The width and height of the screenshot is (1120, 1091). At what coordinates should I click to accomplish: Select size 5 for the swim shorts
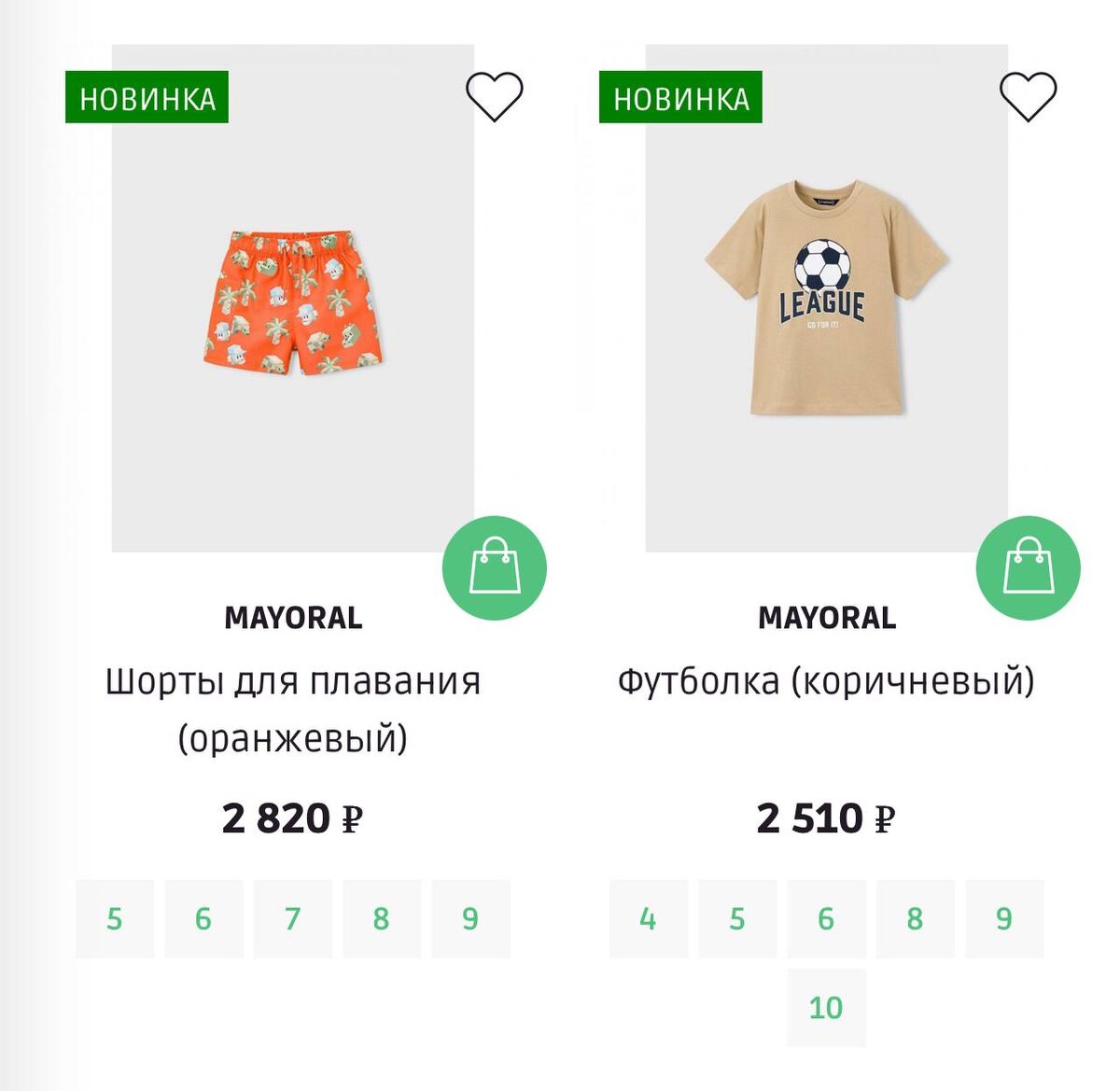click(x=114, y=919)
